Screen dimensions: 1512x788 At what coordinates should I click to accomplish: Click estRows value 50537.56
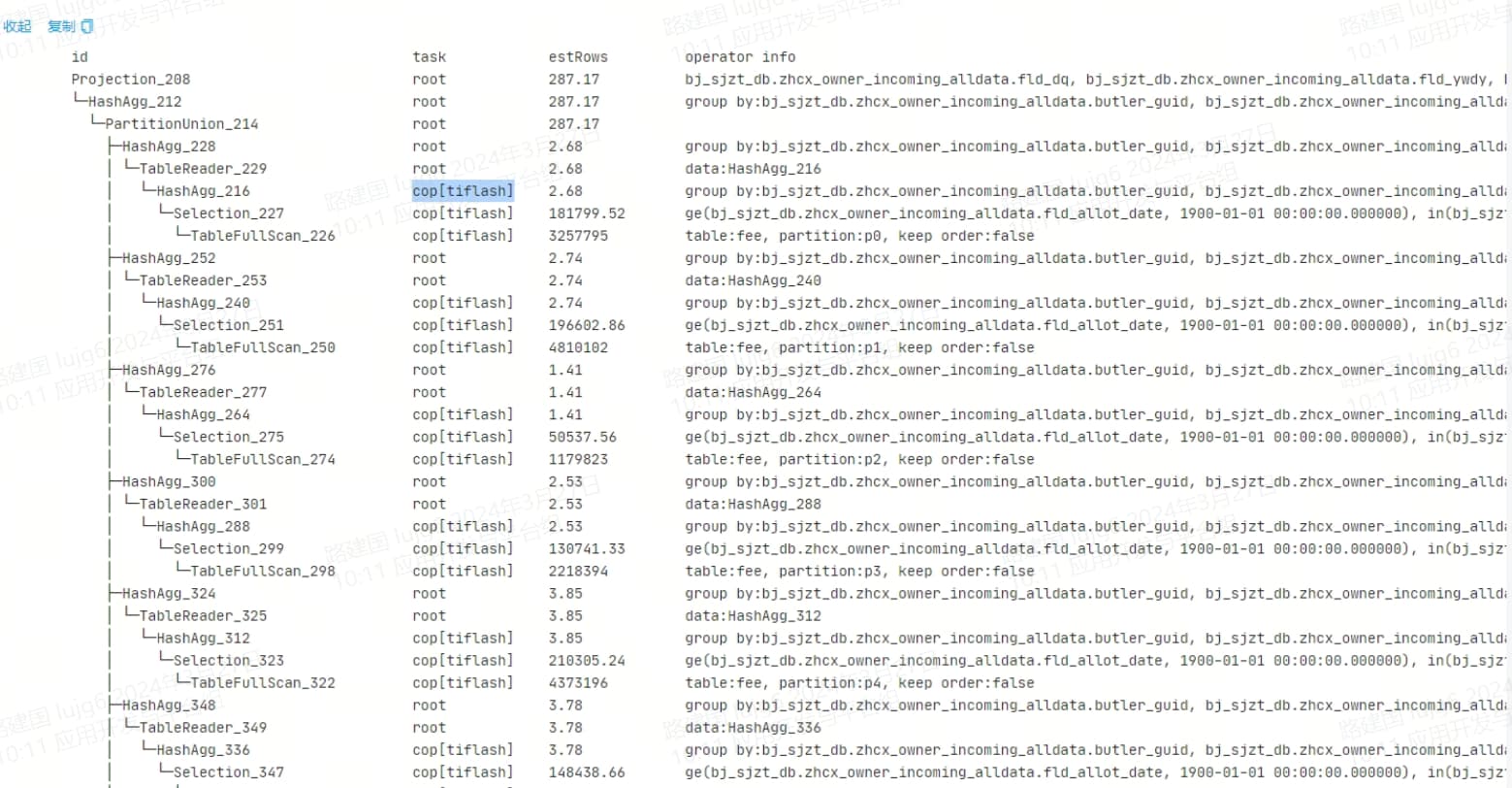pos(583,437)
